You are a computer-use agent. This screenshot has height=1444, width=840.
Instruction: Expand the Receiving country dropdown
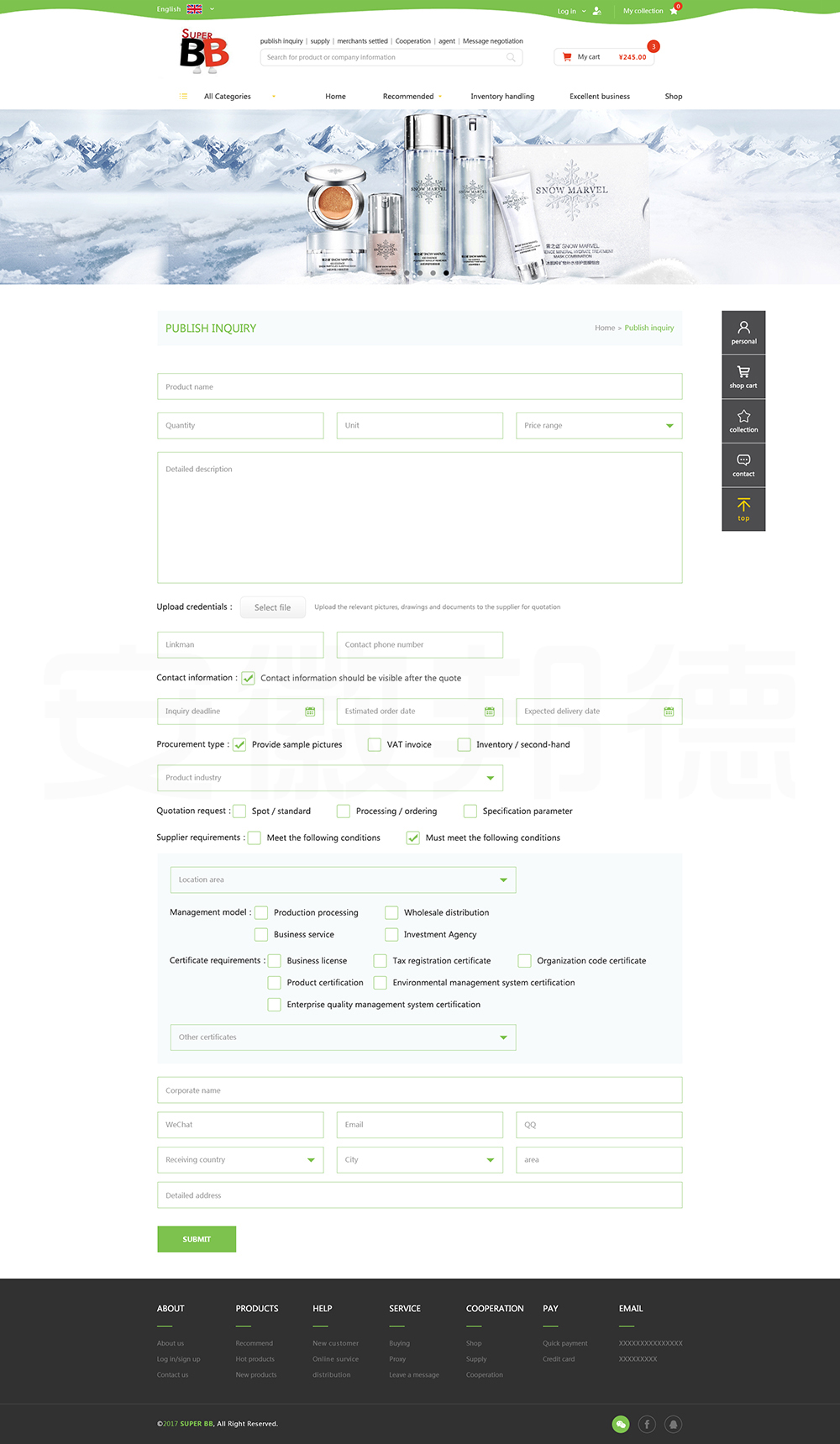click(x=311, y=1160)
